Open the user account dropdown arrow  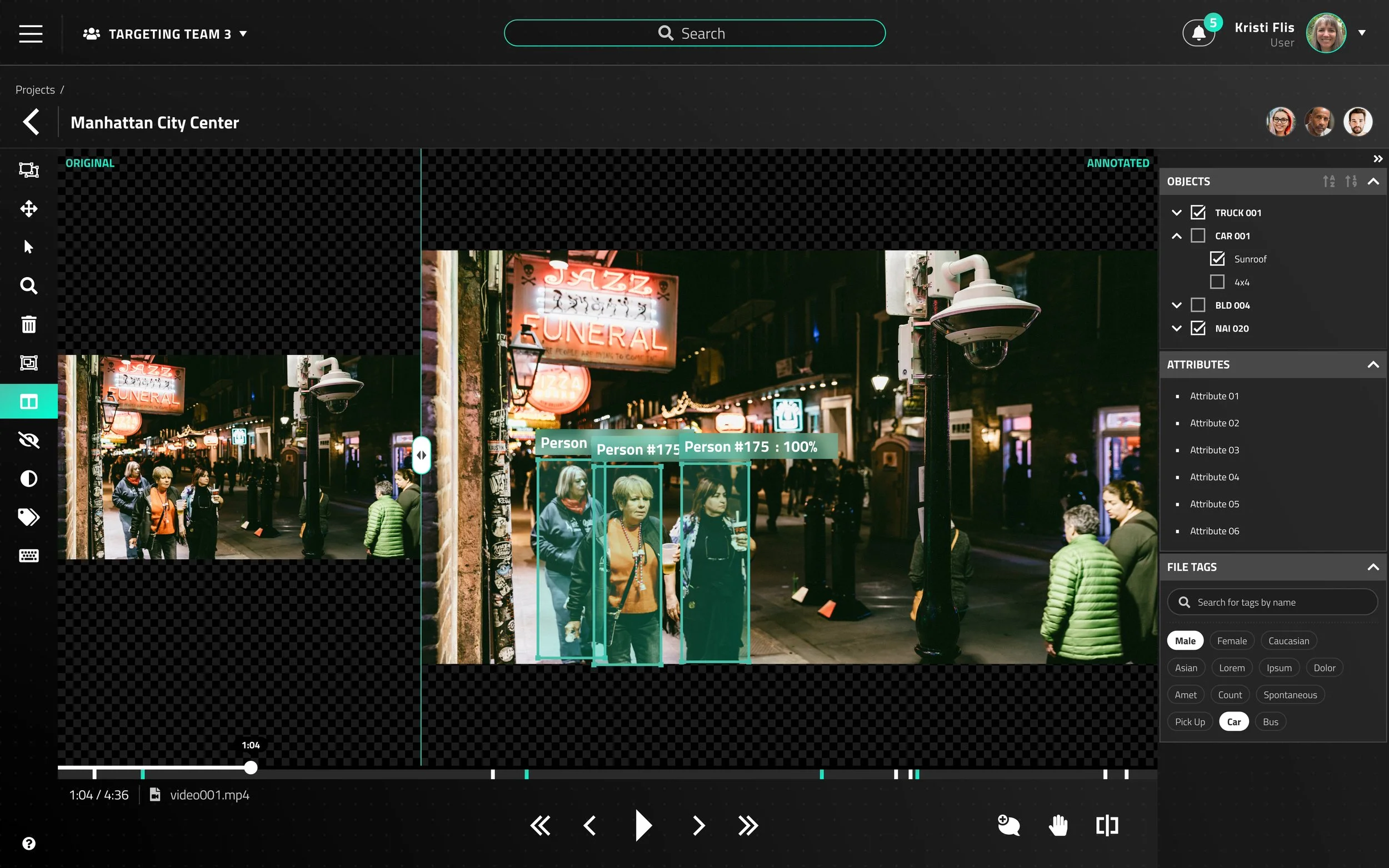(1361, 33)
